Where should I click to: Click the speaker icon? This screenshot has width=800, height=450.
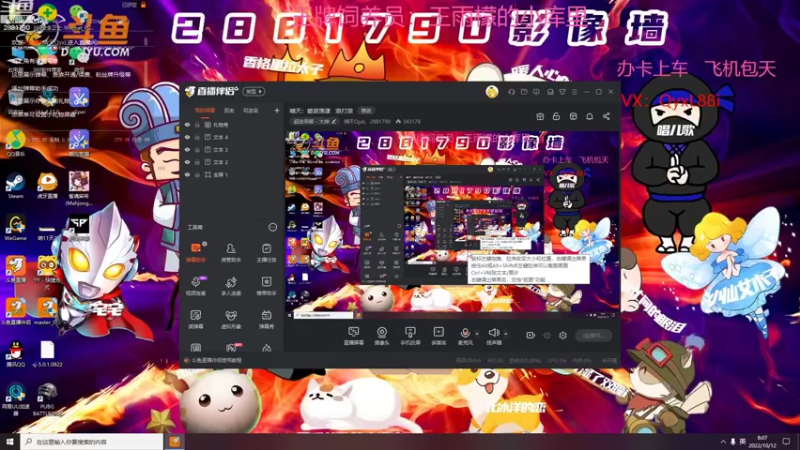click(493, 335)
